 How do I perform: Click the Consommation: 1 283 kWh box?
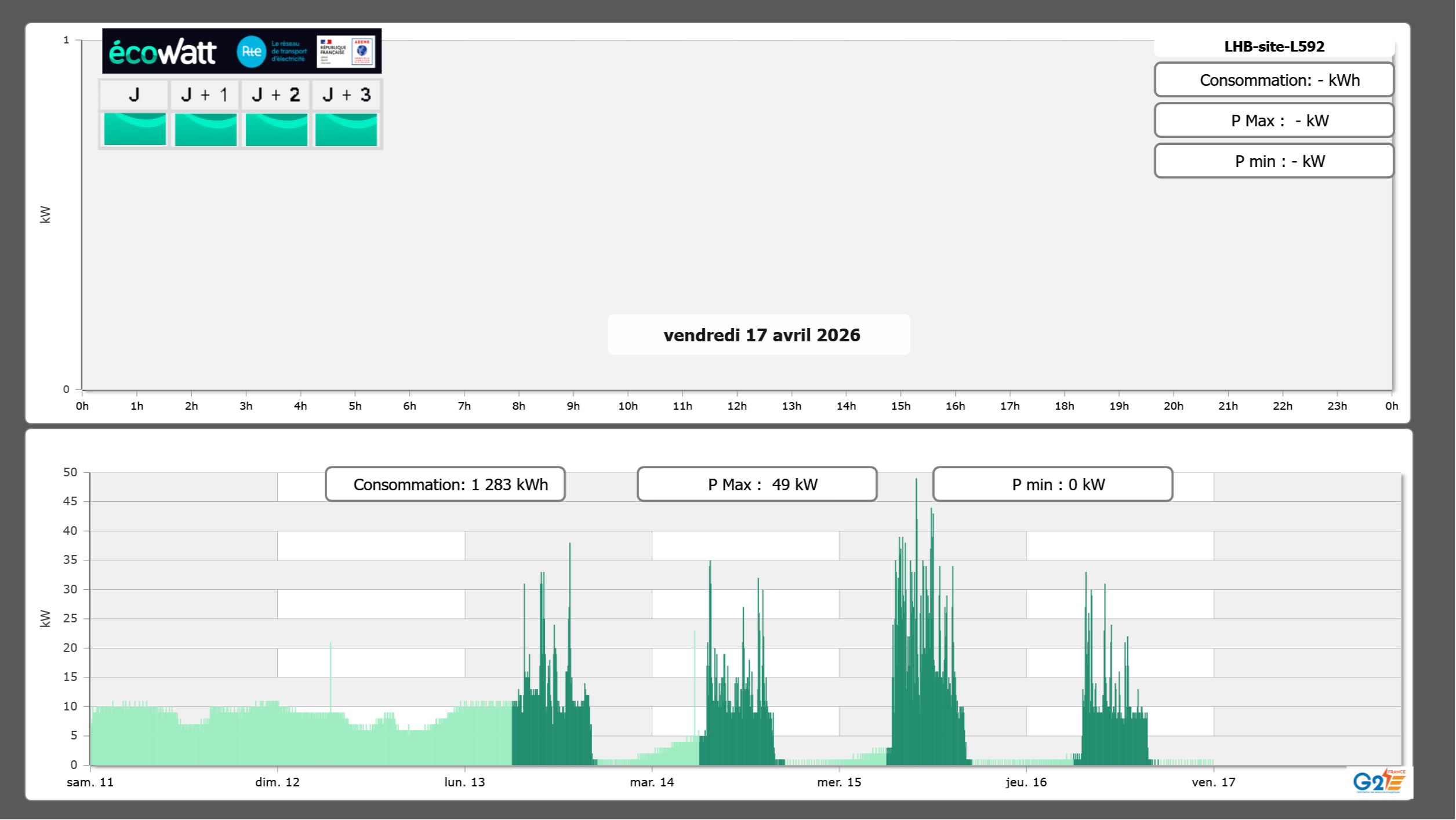click(x=445, y=484)
